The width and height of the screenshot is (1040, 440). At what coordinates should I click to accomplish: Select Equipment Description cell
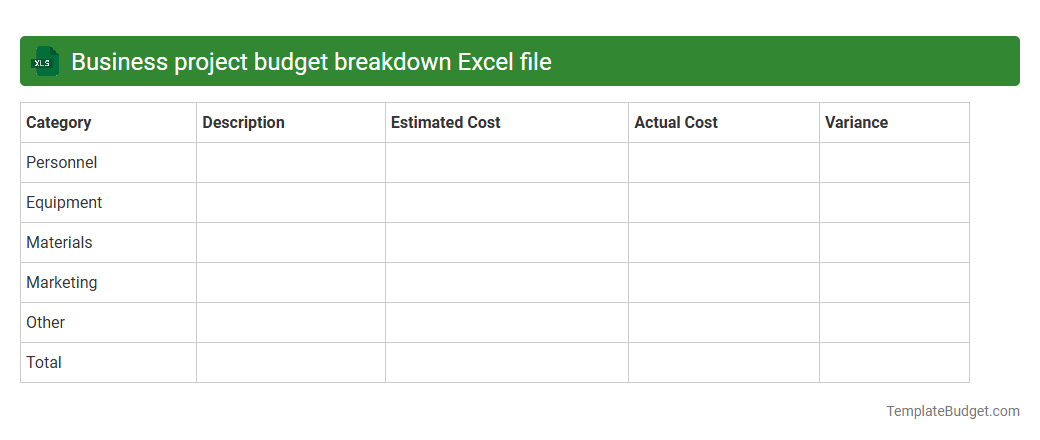pos(291,202)
